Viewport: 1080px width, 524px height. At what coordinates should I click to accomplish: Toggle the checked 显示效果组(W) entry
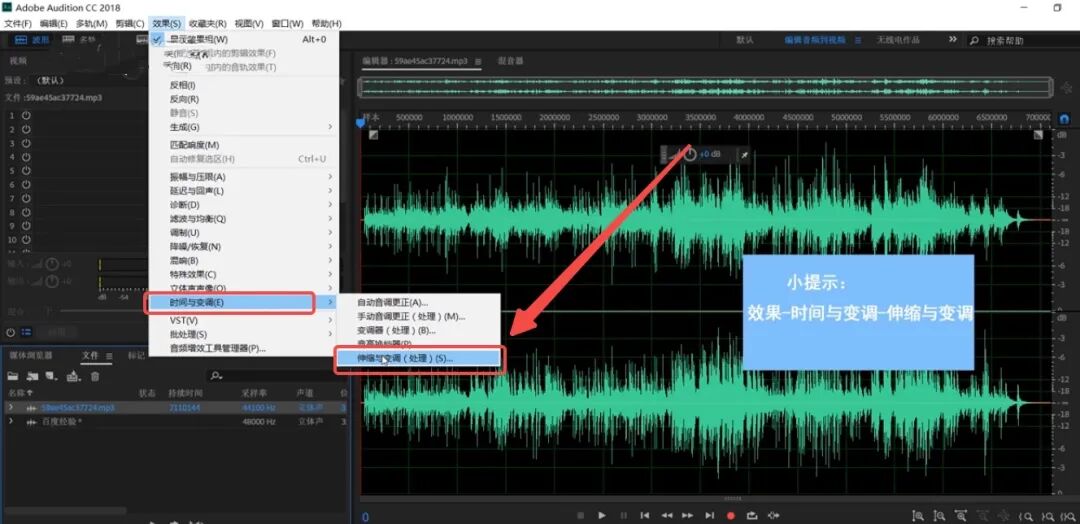click(x=245, y=39)
